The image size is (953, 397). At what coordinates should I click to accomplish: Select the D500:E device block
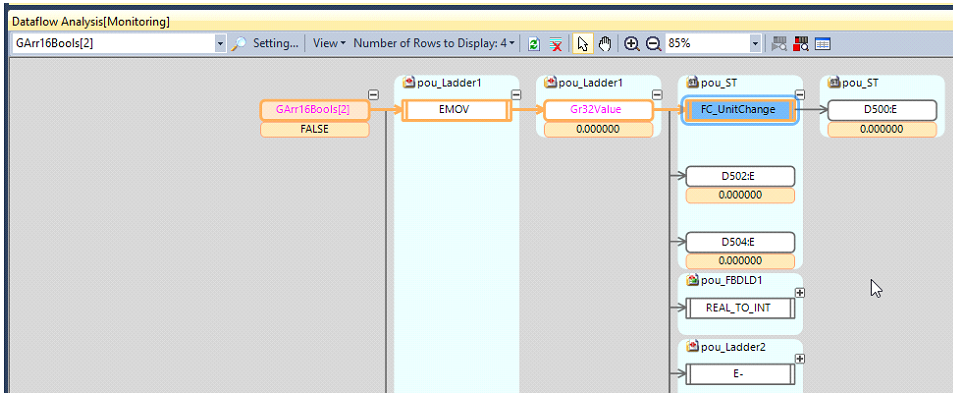[882, 110]
